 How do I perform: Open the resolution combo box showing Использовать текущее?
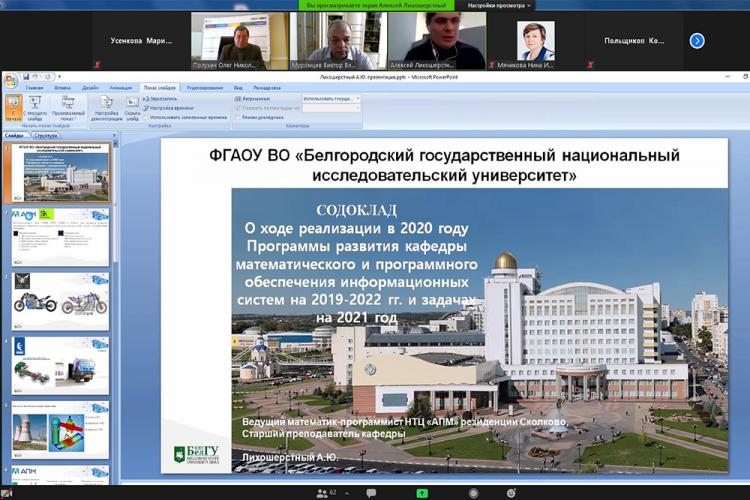[x=331, y=99]
